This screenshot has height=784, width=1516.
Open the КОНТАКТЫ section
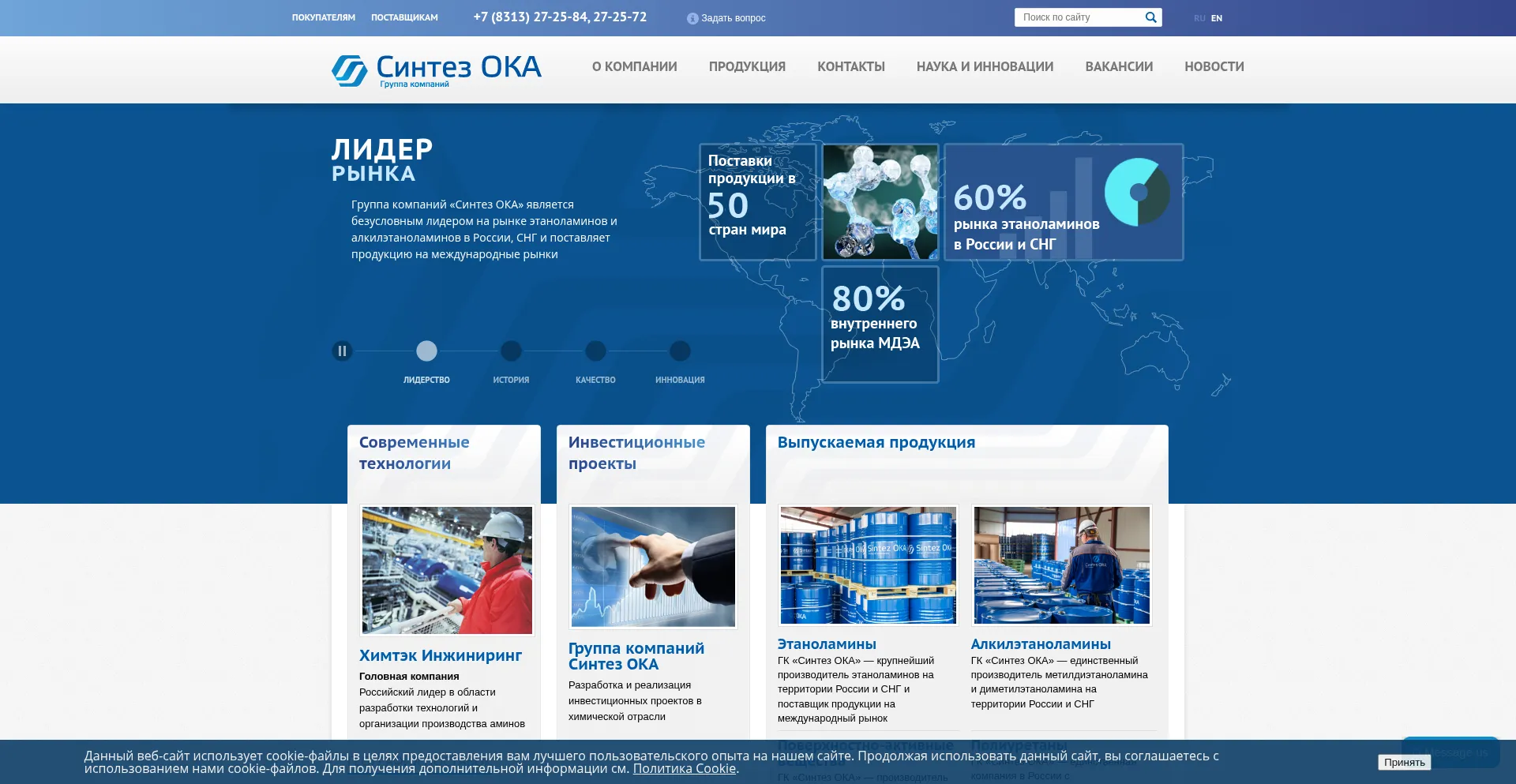851,67
